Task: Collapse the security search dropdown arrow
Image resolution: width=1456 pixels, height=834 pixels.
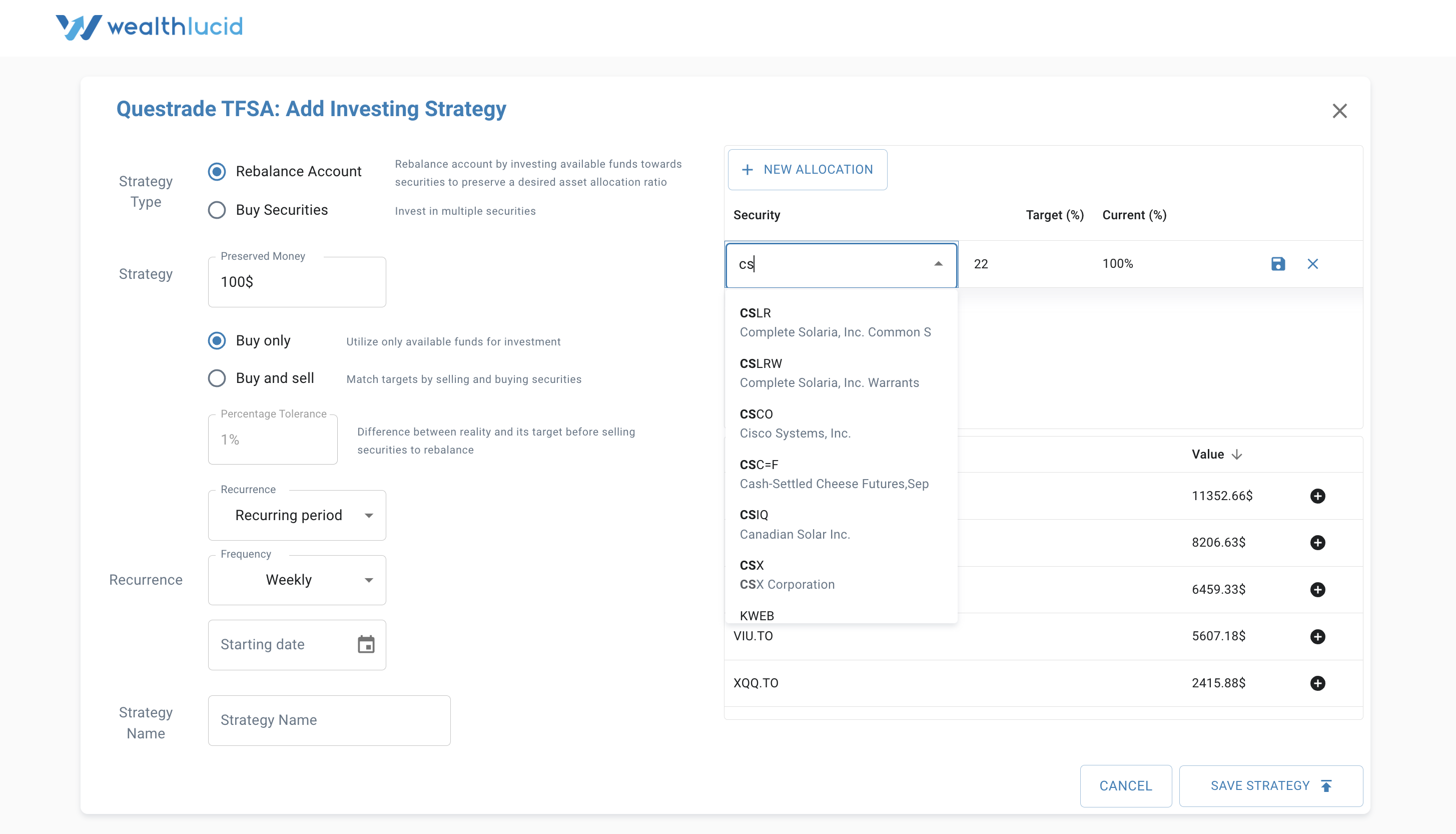Action: pyautogui.click(x=938, y=264)
